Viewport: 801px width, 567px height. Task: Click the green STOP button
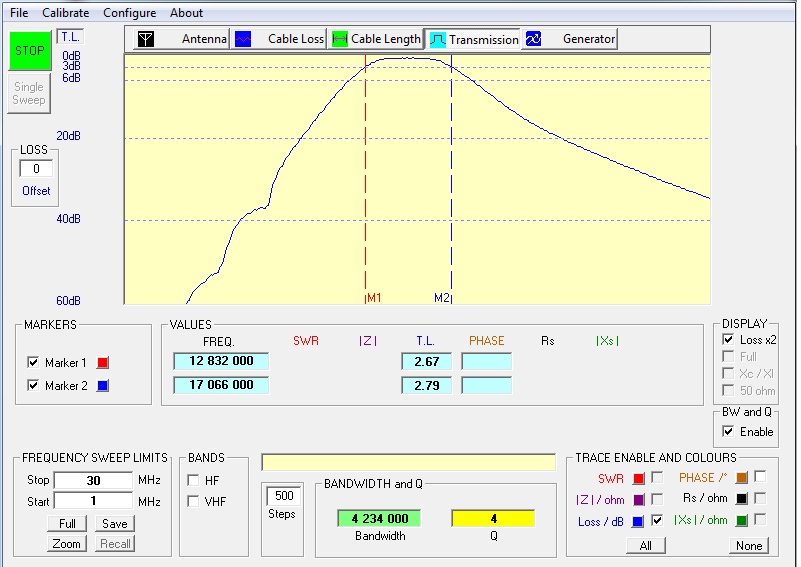[x=29, y=51]
